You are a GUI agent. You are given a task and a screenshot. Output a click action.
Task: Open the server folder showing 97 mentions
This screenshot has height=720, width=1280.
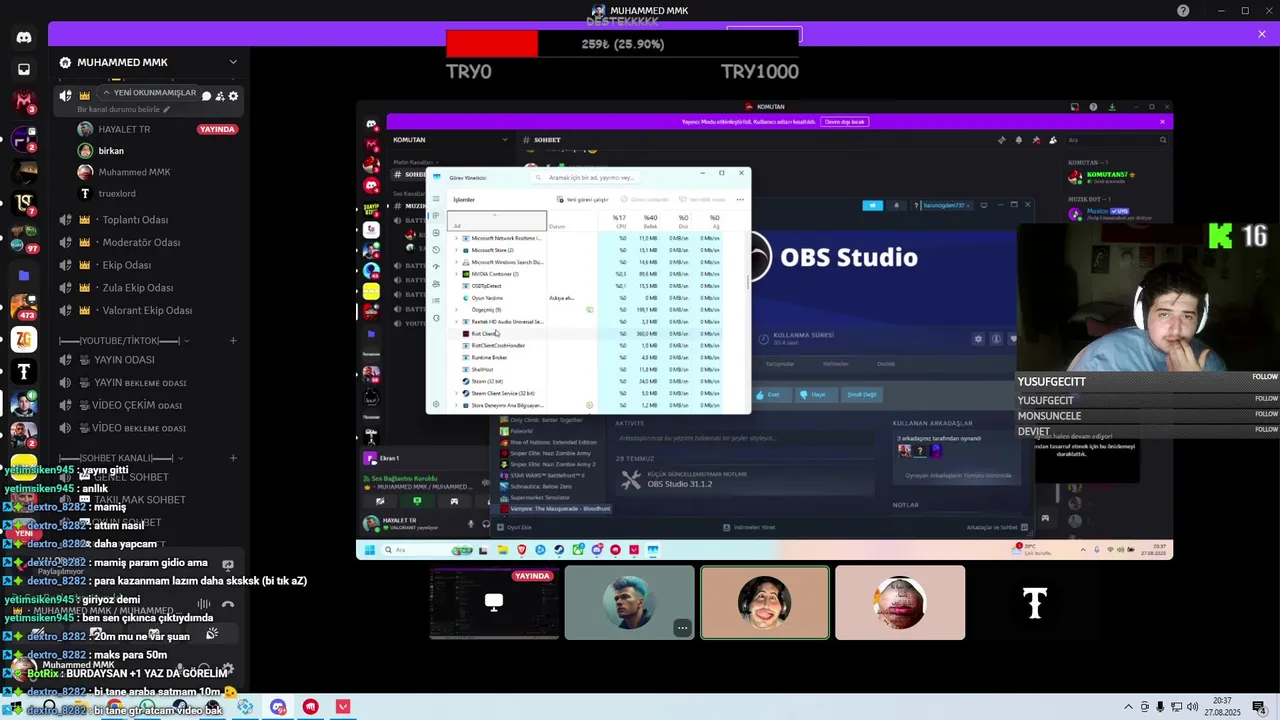click(x=24, y=240)
